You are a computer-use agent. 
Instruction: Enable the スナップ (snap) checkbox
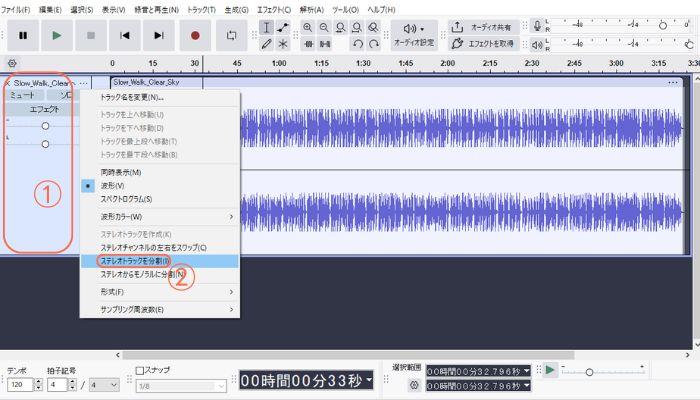click(140, 370)
